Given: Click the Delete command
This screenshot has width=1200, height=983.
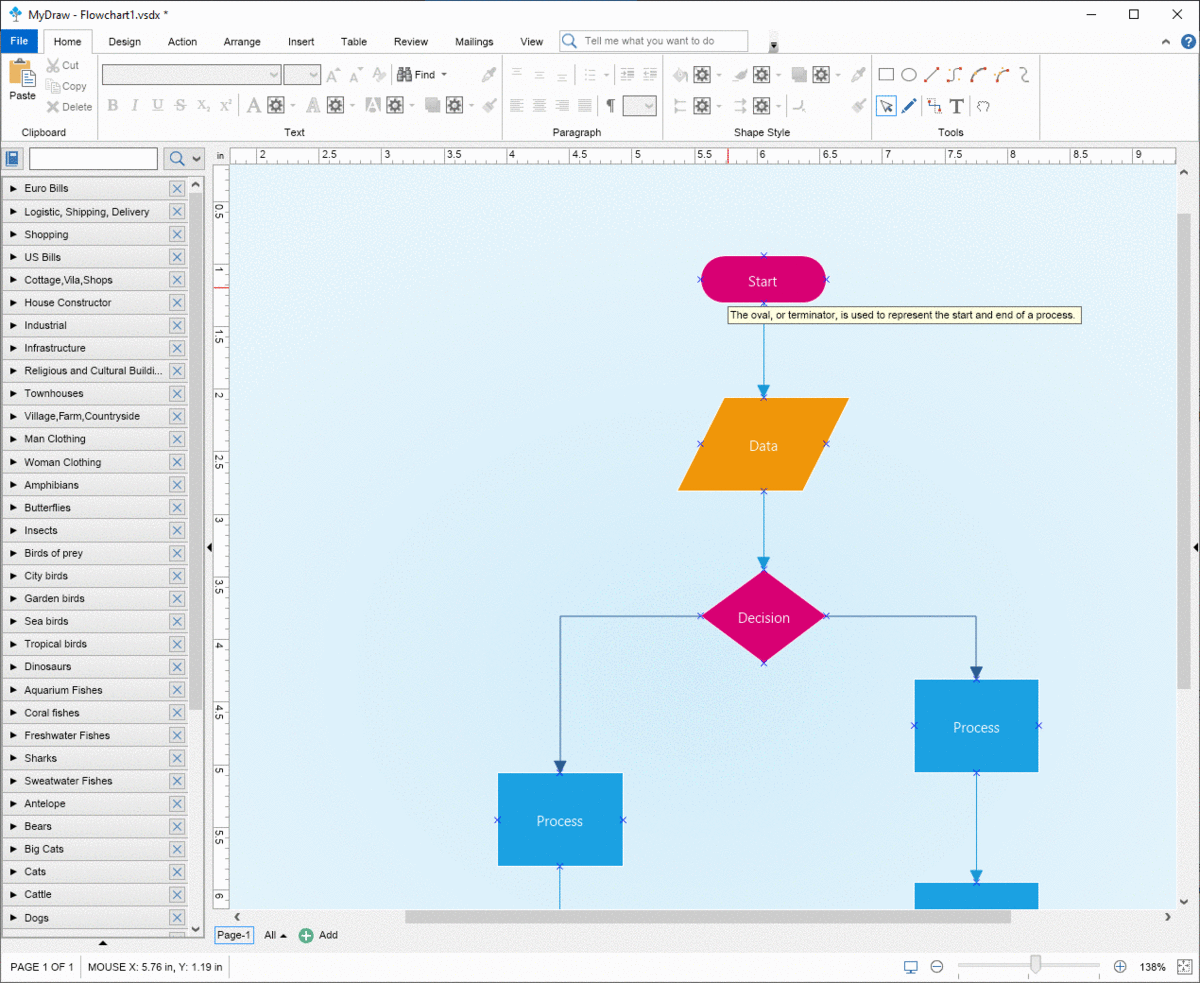Looking at the screenshot, I should tap(68, 107).
